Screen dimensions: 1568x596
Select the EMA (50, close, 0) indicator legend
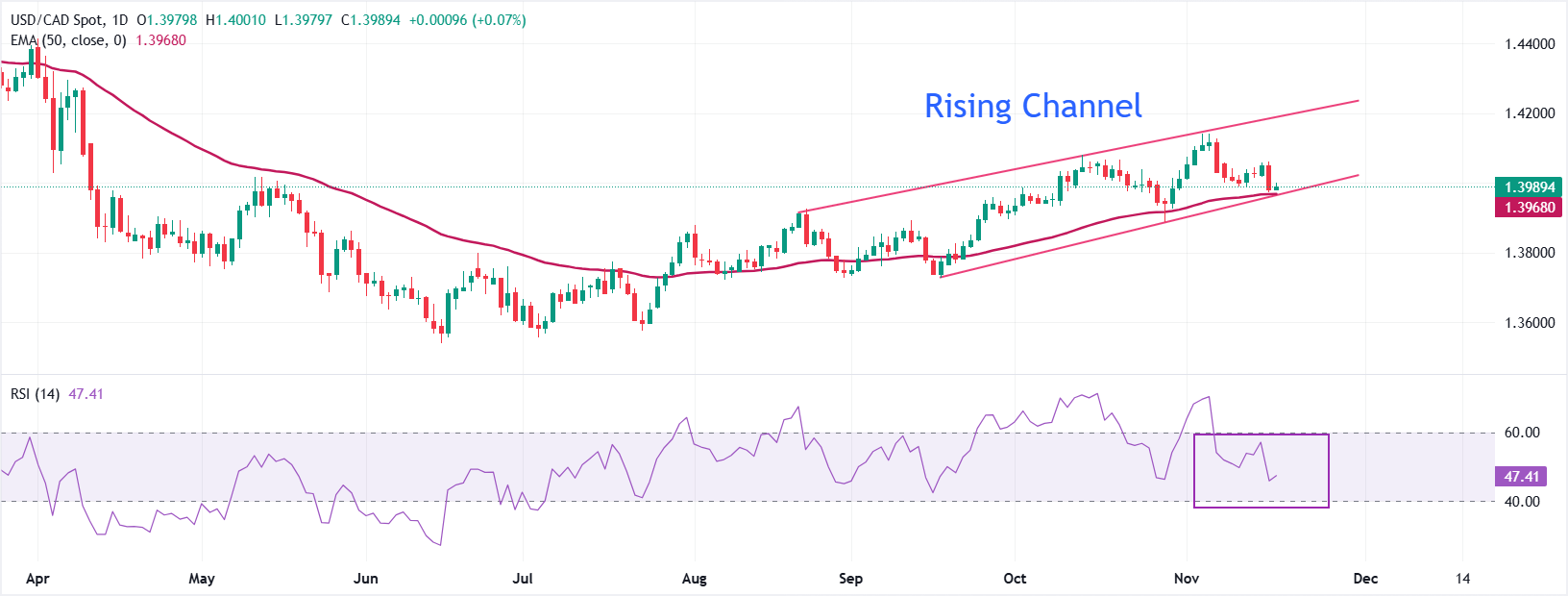coord(67,40)
